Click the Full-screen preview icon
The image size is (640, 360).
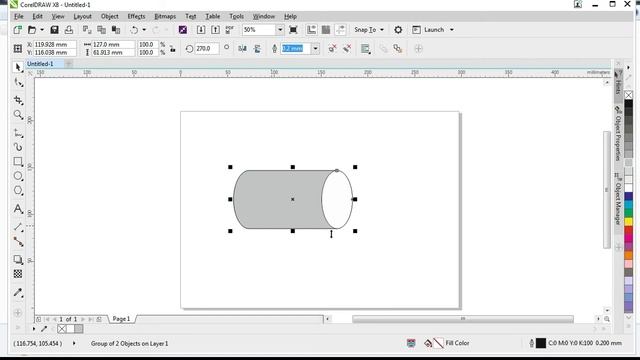coord(293,30)
